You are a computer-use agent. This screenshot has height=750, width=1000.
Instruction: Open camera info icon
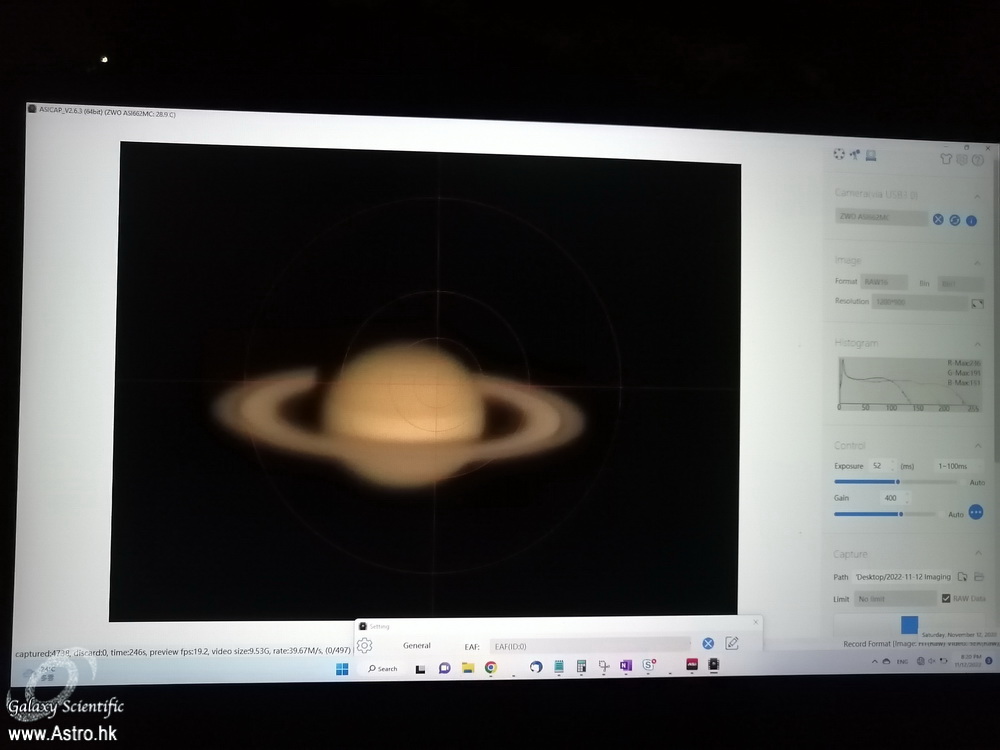[971, 221]
